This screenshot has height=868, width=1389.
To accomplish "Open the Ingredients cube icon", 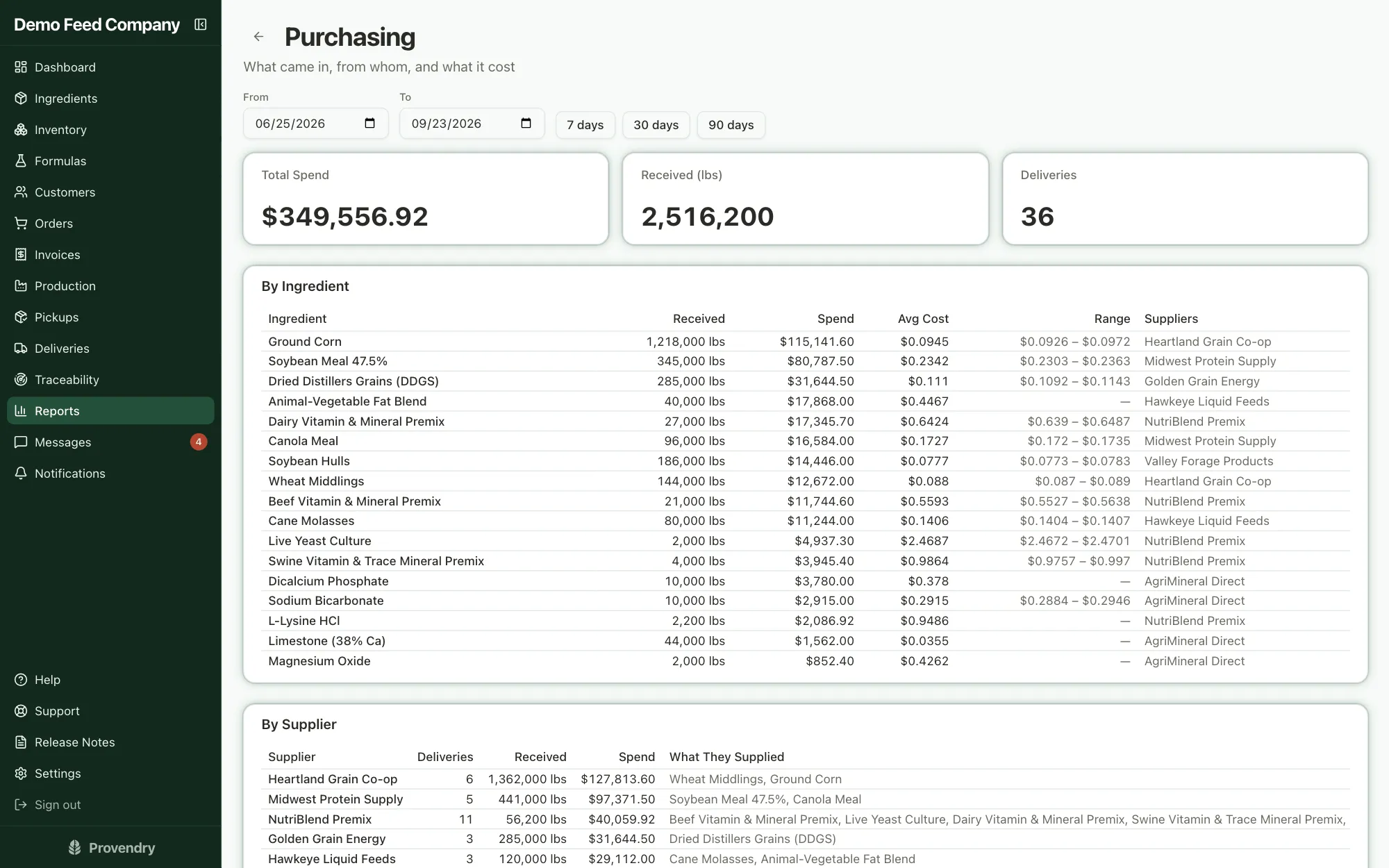I will 21,98.
